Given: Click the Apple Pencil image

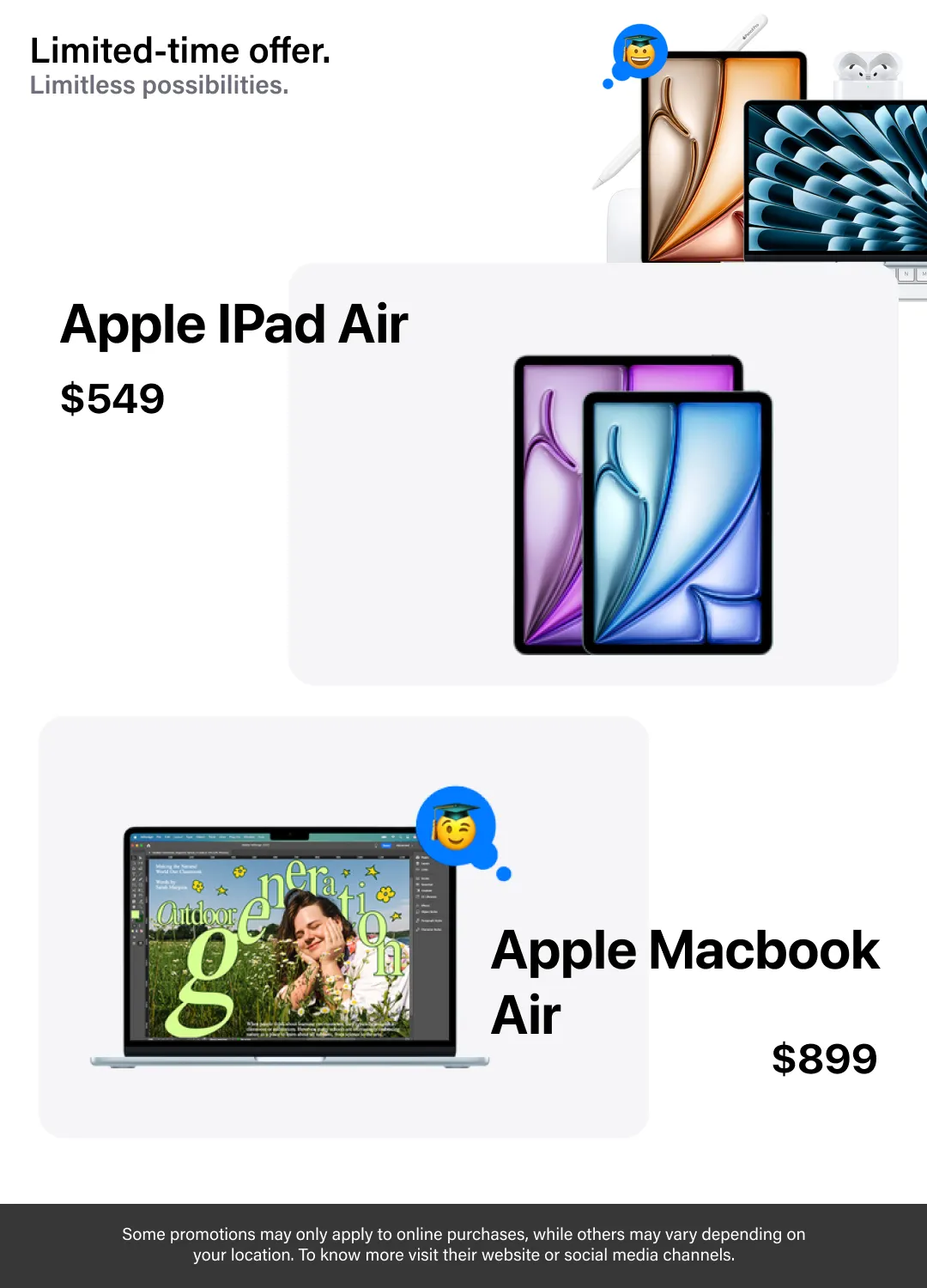Looking at the screenshot, I should tap(678, 103).
